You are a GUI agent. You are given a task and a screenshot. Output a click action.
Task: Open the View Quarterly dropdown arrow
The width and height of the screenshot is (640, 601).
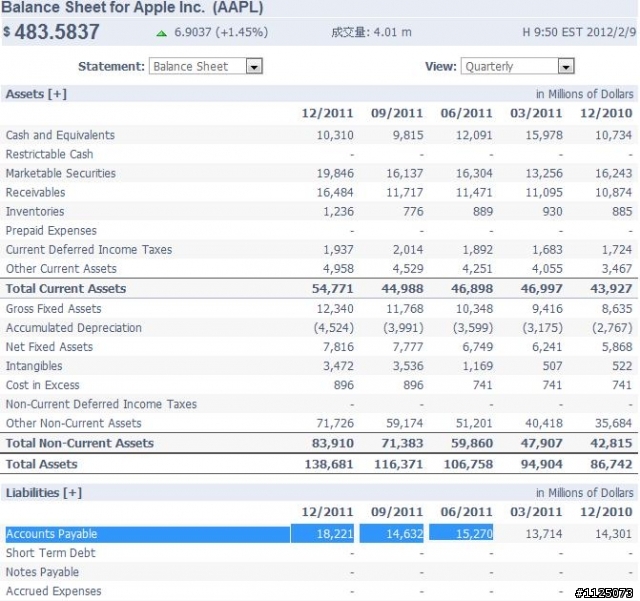point(566,67)
